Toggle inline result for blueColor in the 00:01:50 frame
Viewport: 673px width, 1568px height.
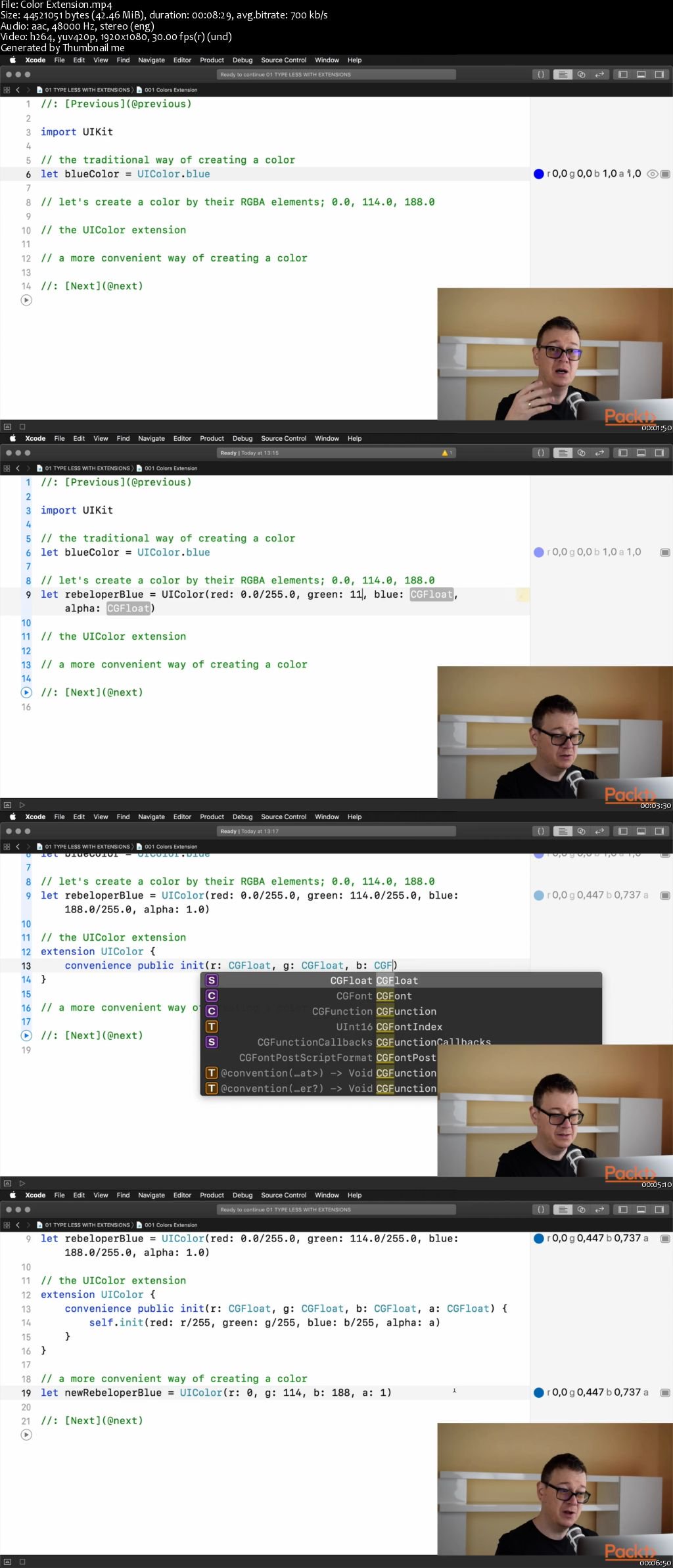[665, 174]
